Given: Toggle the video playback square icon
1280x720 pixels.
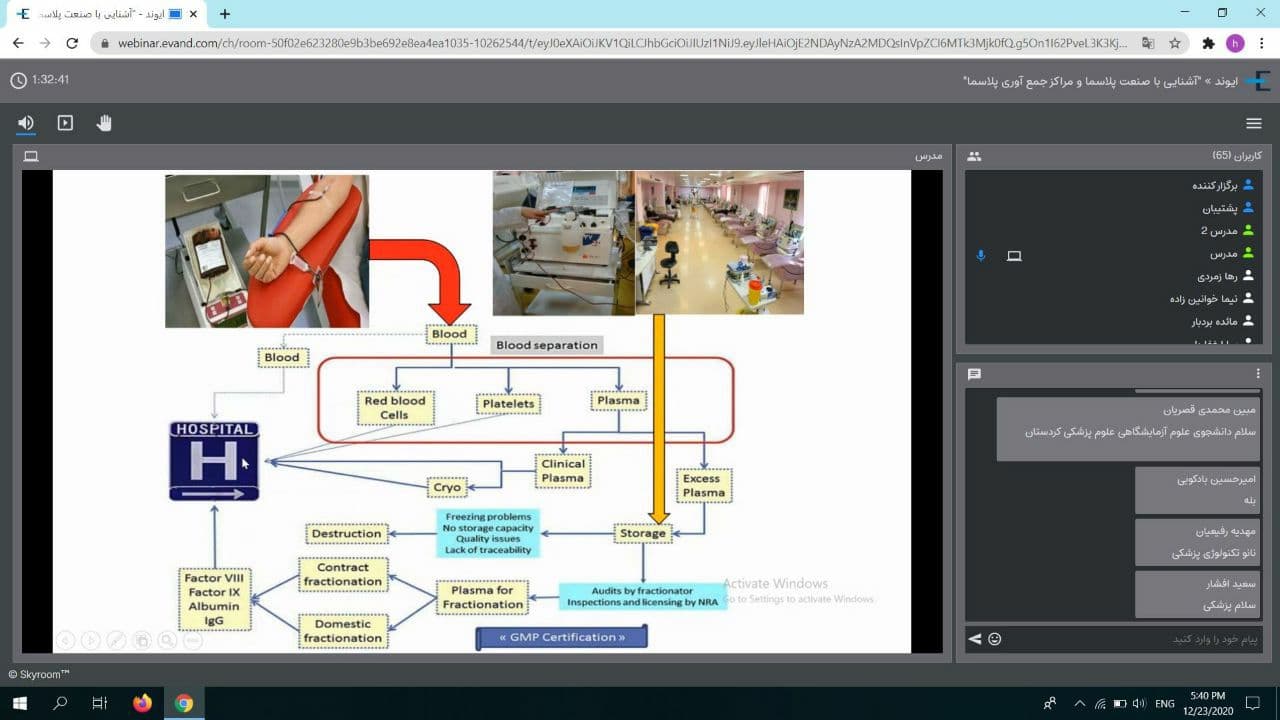Looking at the screenshot, I should tap(65, 123).
